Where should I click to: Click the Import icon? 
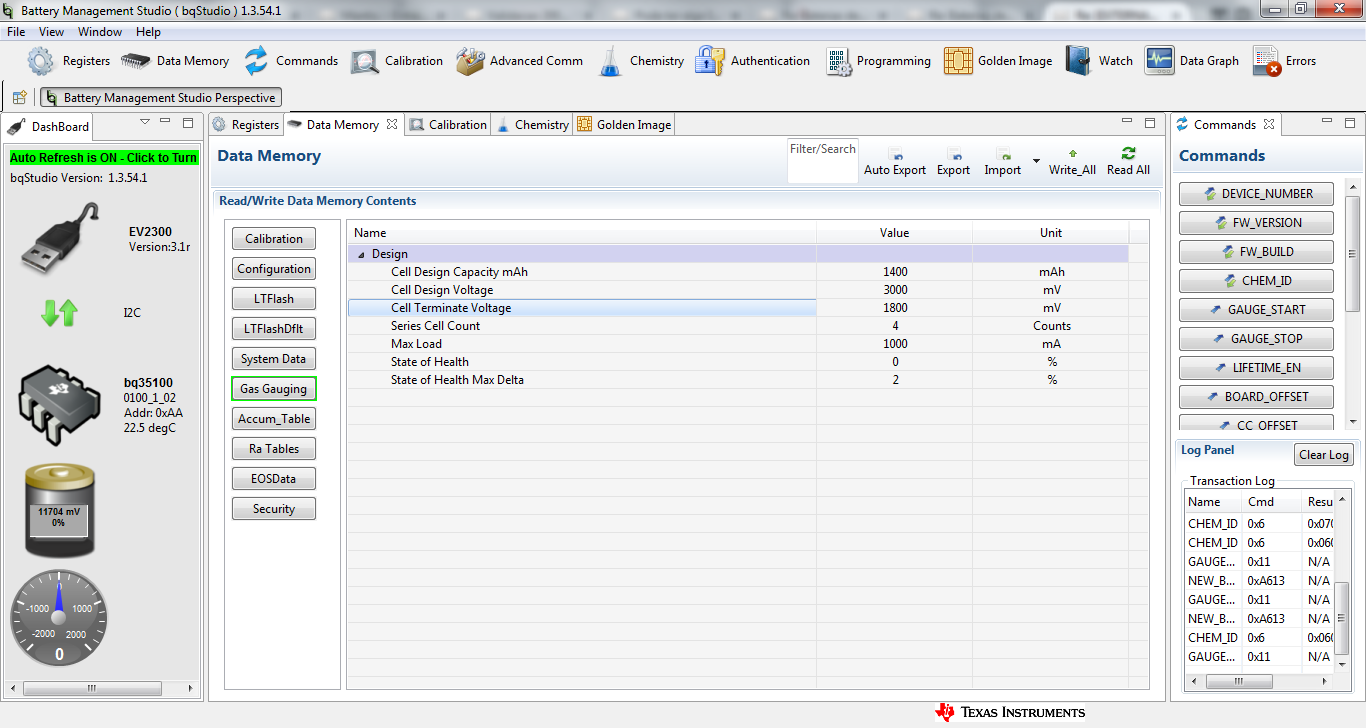(x=1003, y=155)
